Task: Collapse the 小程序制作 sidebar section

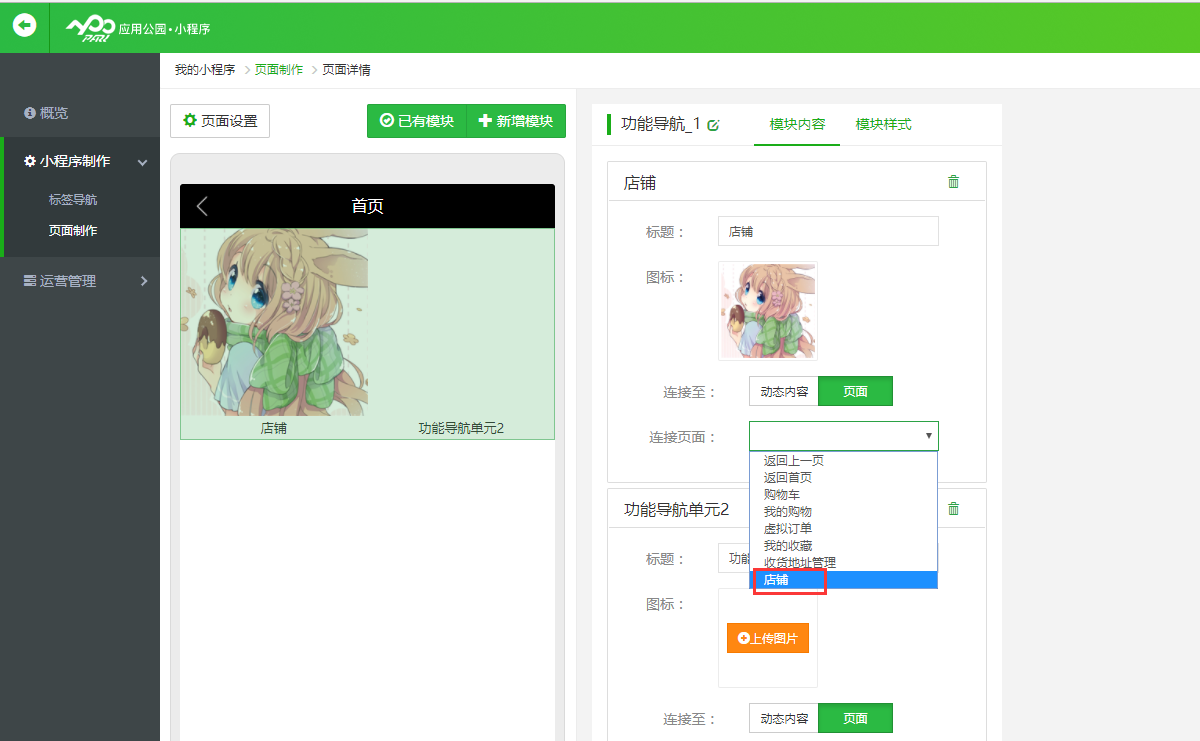Action: 143,162
